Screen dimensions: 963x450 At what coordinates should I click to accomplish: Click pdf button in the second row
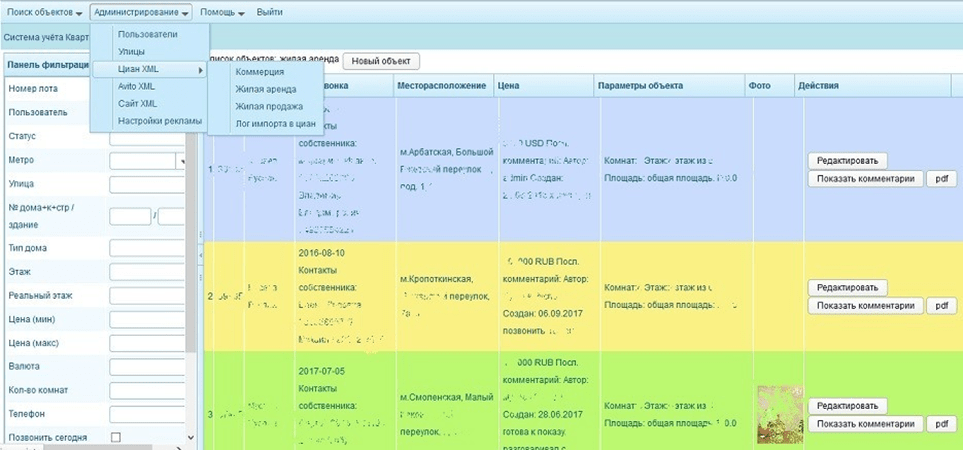click(940, 306)
